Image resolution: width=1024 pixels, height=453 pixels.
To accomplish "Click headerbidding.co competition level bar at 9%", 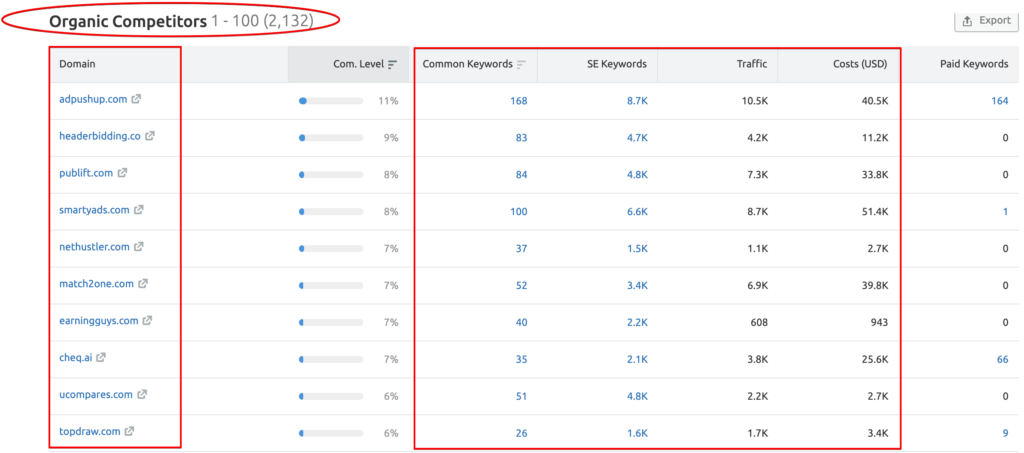I will point(330,138).
